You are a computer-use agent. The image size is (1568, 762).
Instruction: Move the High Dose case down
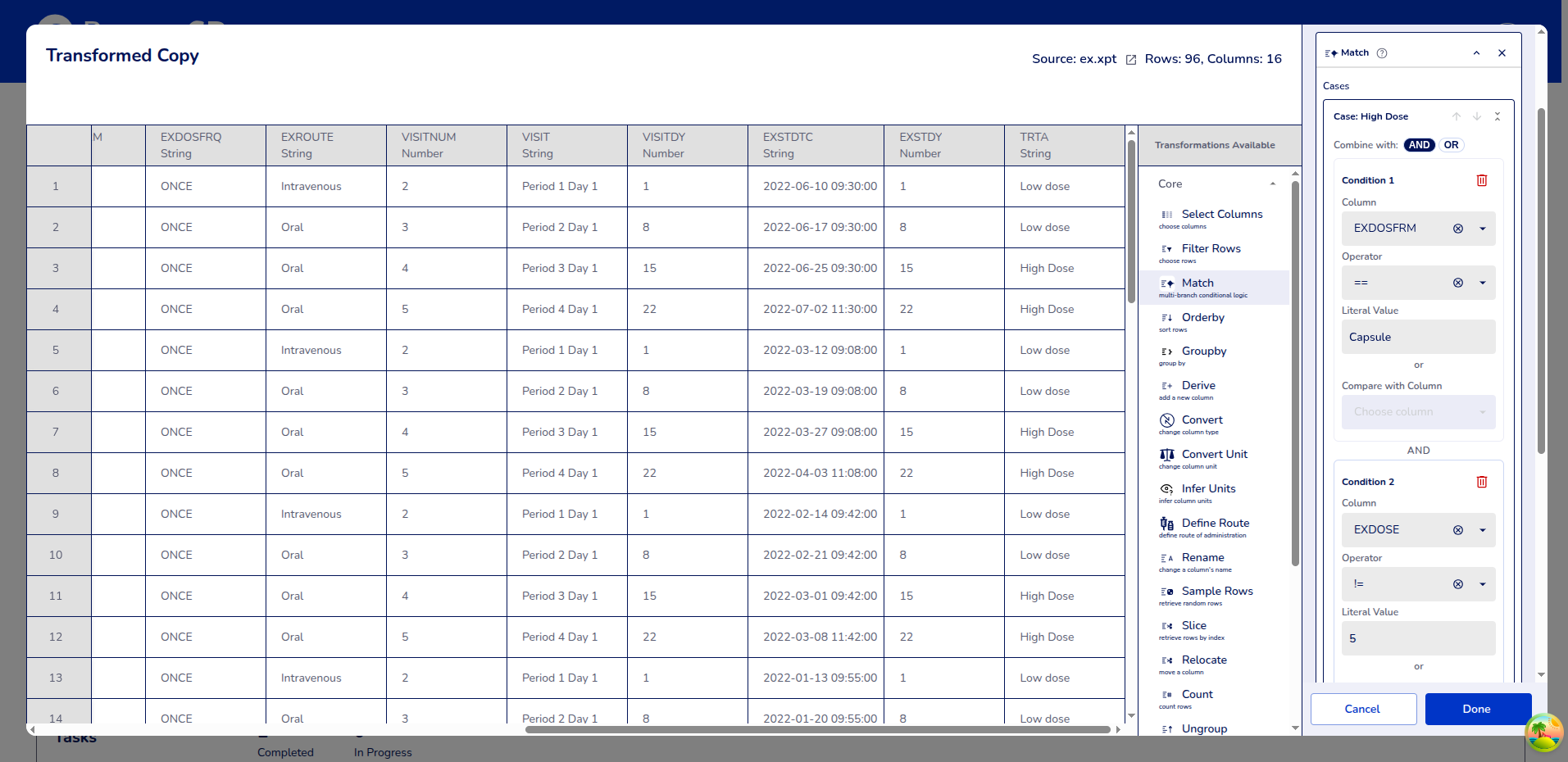click(1476, 116)
